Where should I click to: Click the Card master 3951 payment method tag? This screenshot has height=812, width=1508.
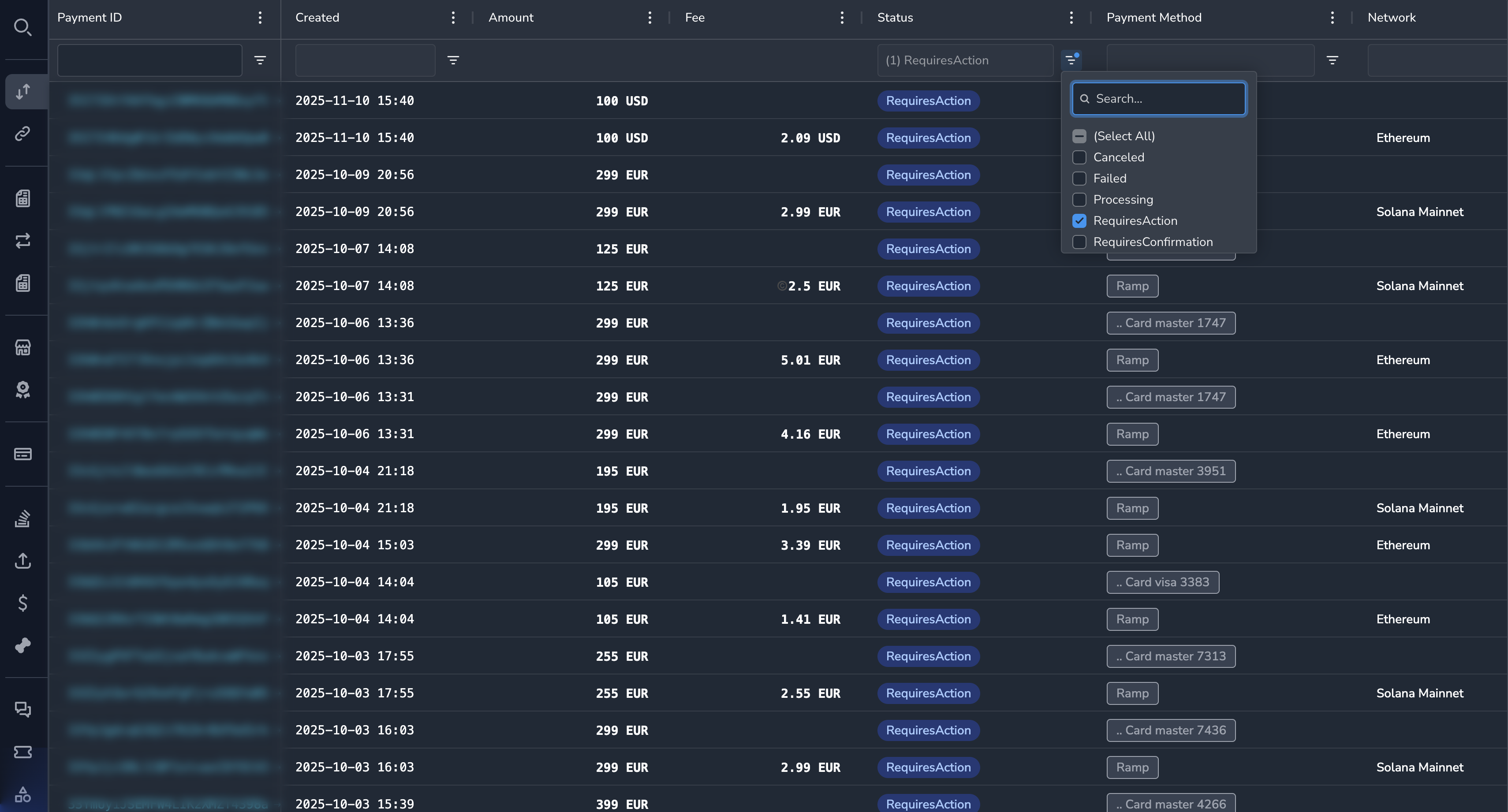tap(1171, 471)
